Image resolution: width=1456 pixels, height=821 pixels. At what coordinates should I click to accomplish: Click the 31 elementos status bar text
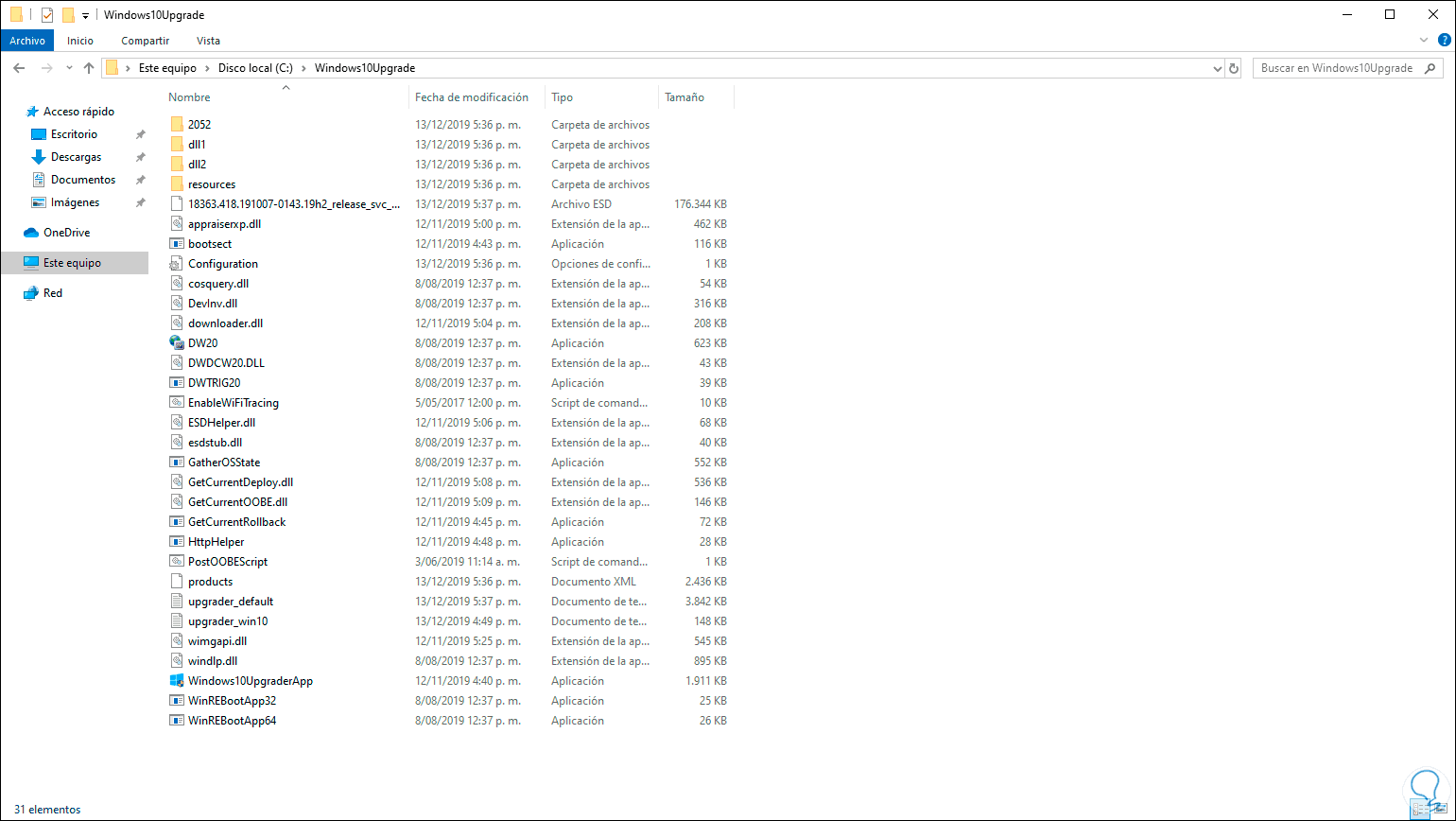point(47,810)
